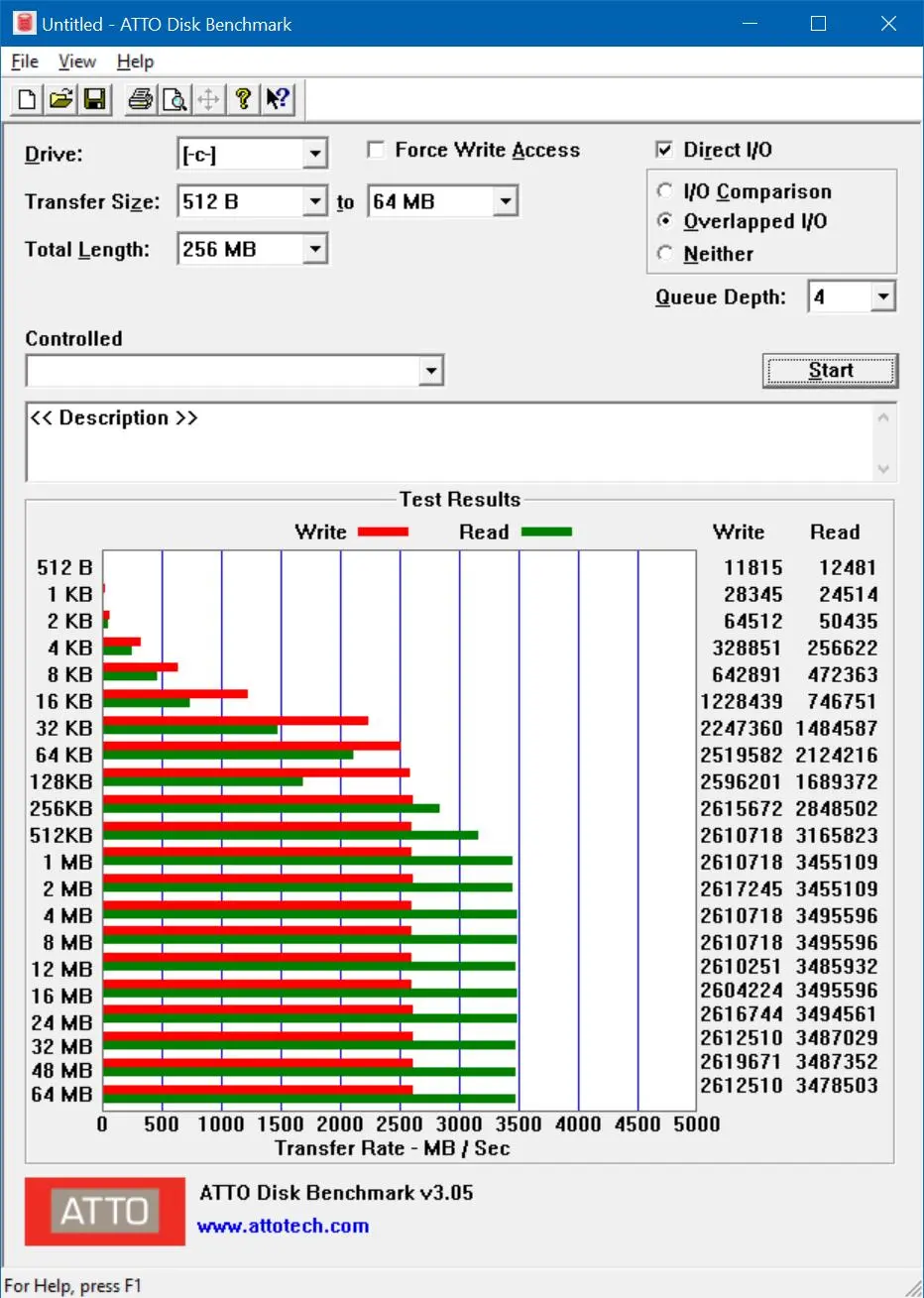Click the move crosshair toolbar icon
Image resolution: width=924 pixels, height=1298 pixels.
pos(208,99)
